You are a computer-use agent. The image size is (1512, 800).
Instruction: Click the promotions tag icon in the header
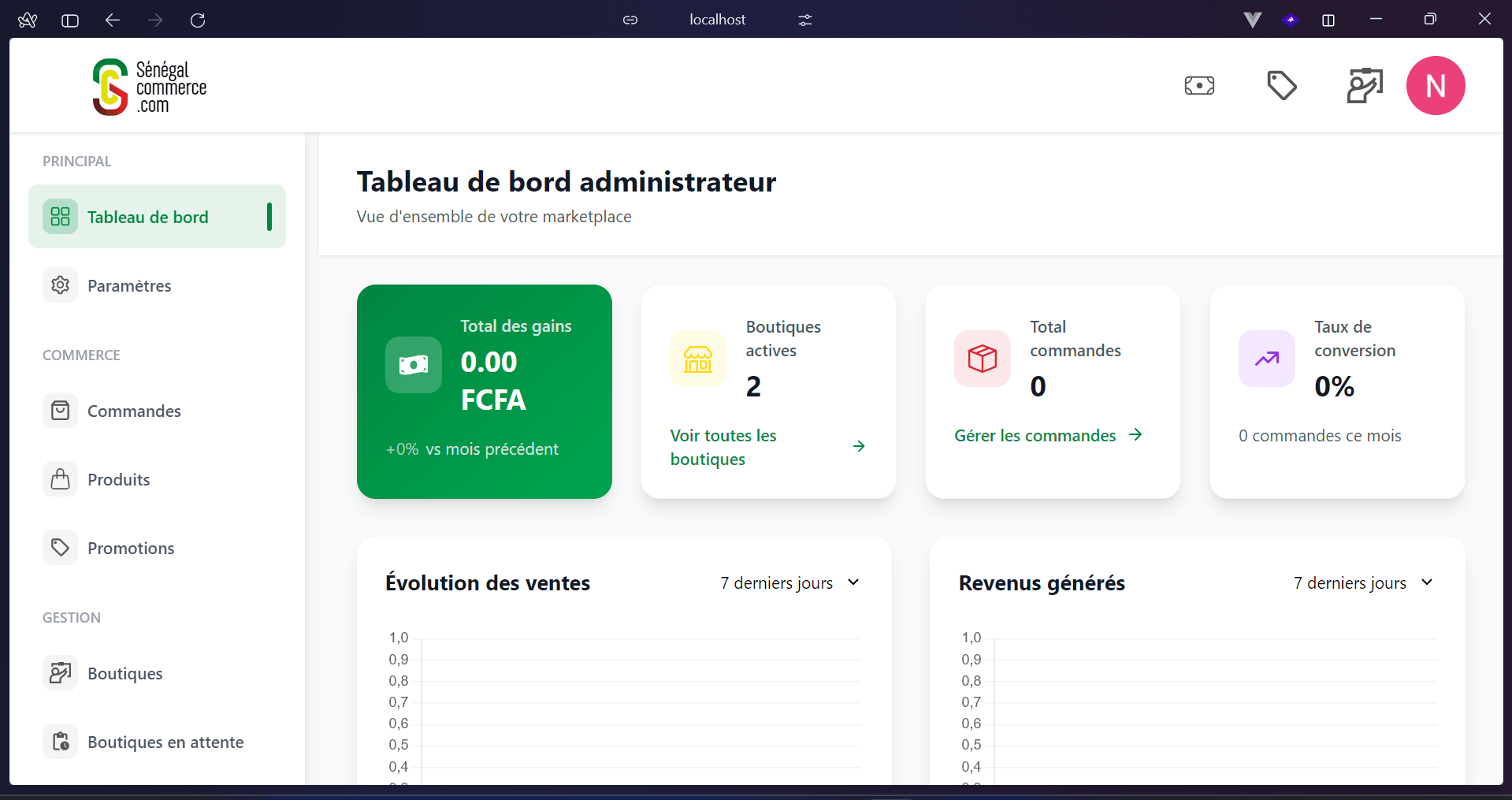click(x=1282, y=85)
